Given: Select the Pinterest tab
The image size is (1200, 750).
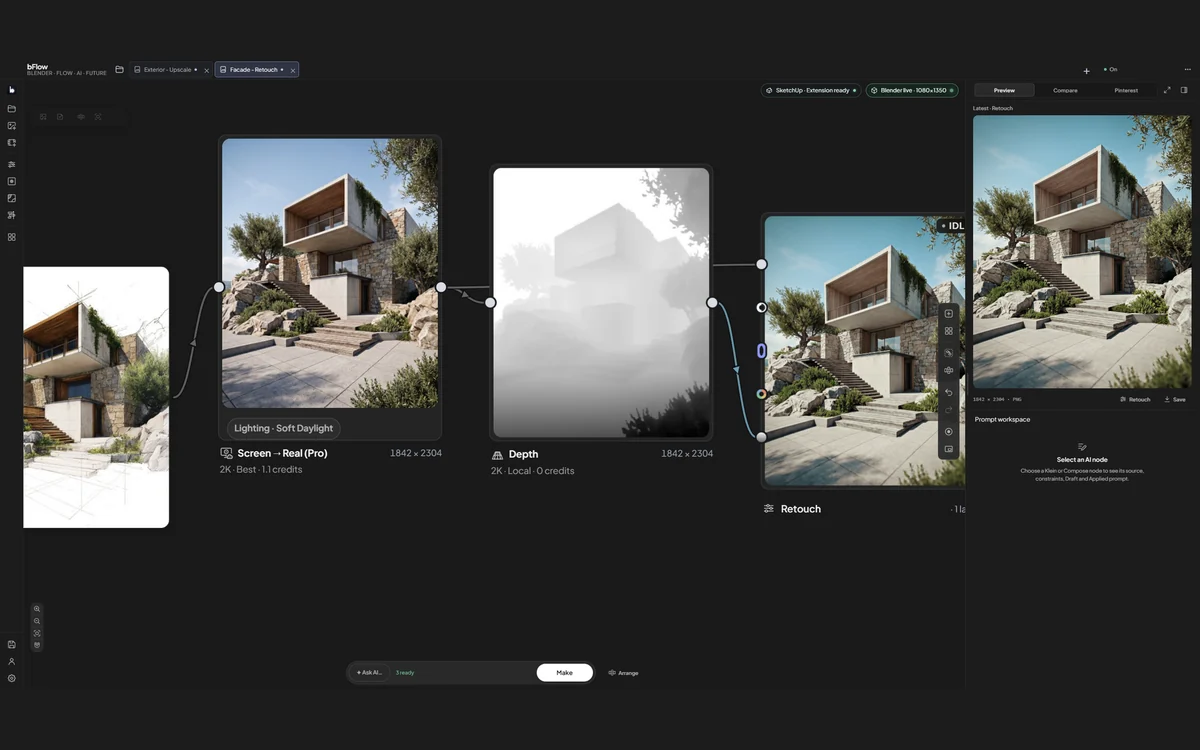Looking at the screenshot, I should [x=1126, y=90].
